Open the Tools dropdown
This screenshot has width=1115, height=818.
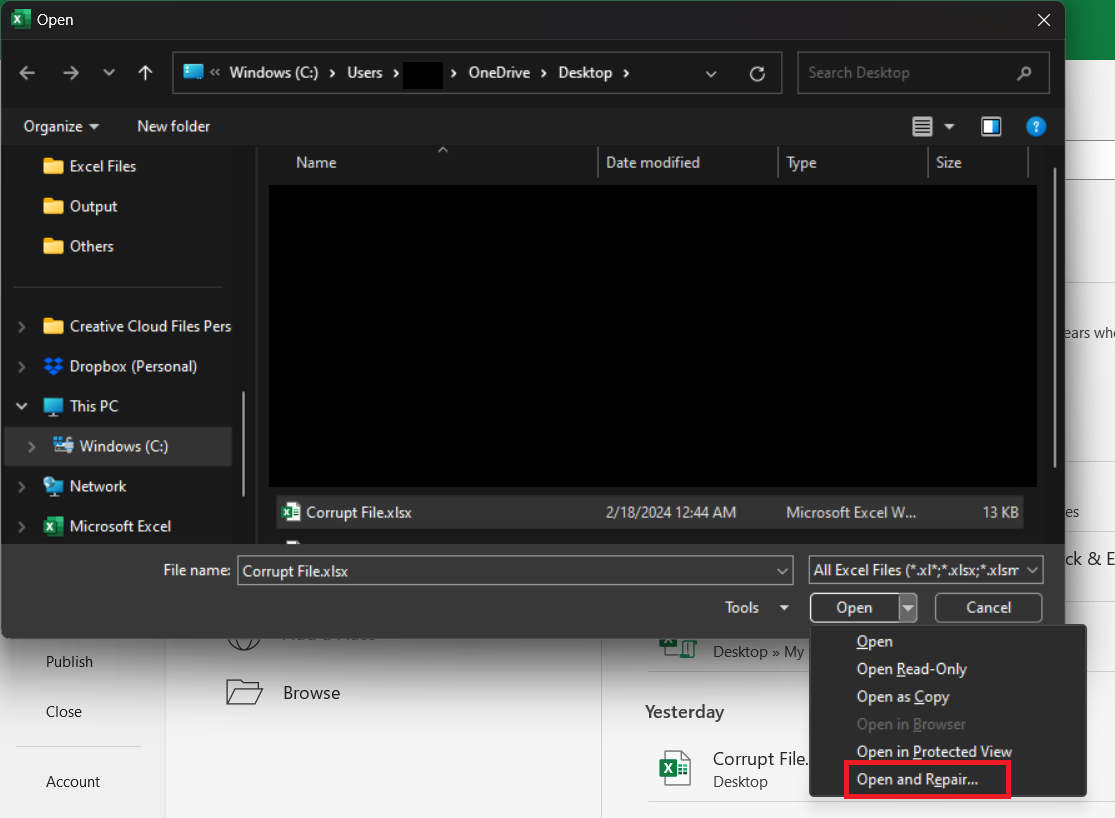pyautogui.click(x=757, y=607)
